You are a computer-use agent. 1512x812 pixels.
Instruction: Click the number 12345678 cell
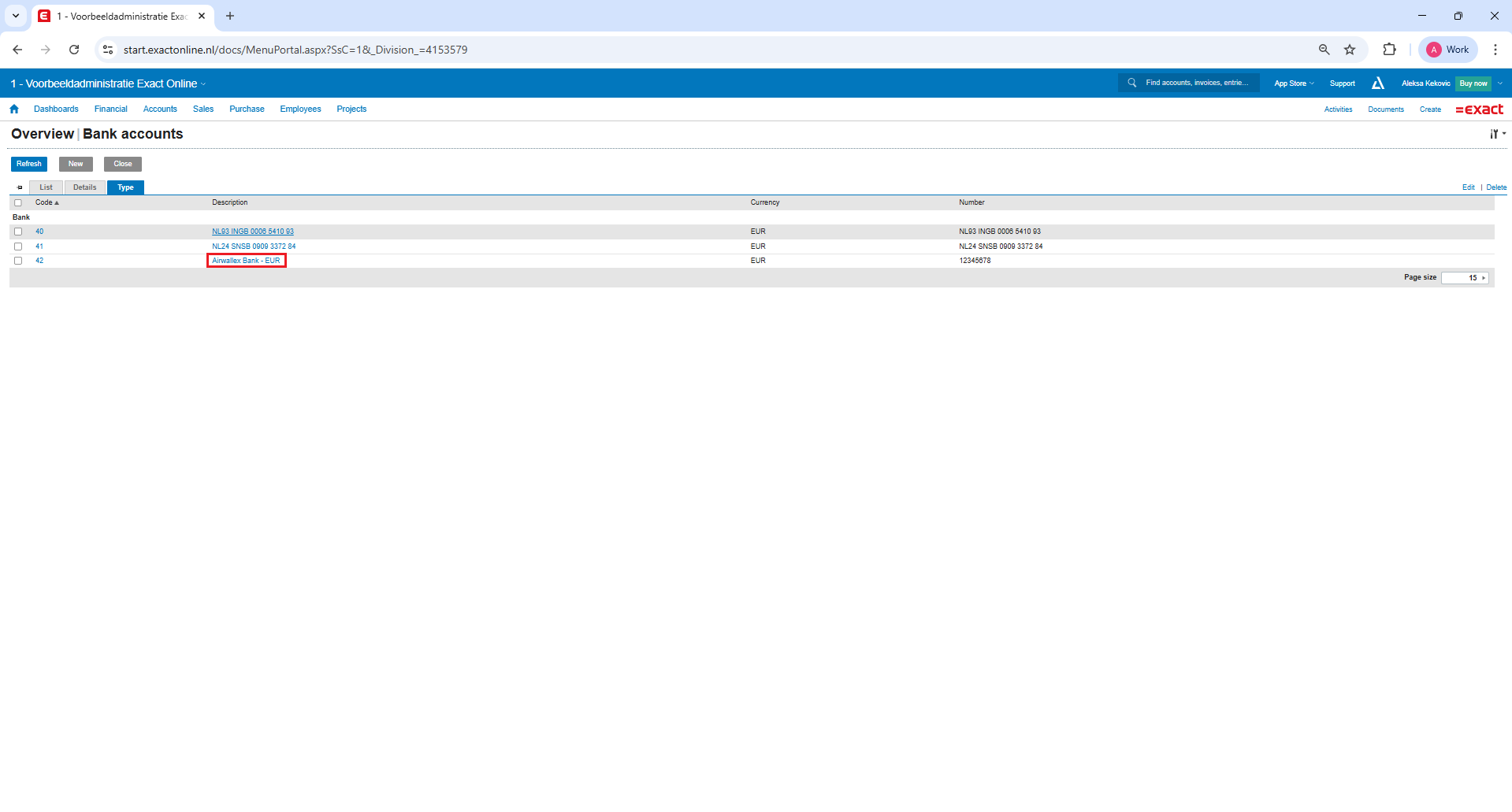[975, 261]
